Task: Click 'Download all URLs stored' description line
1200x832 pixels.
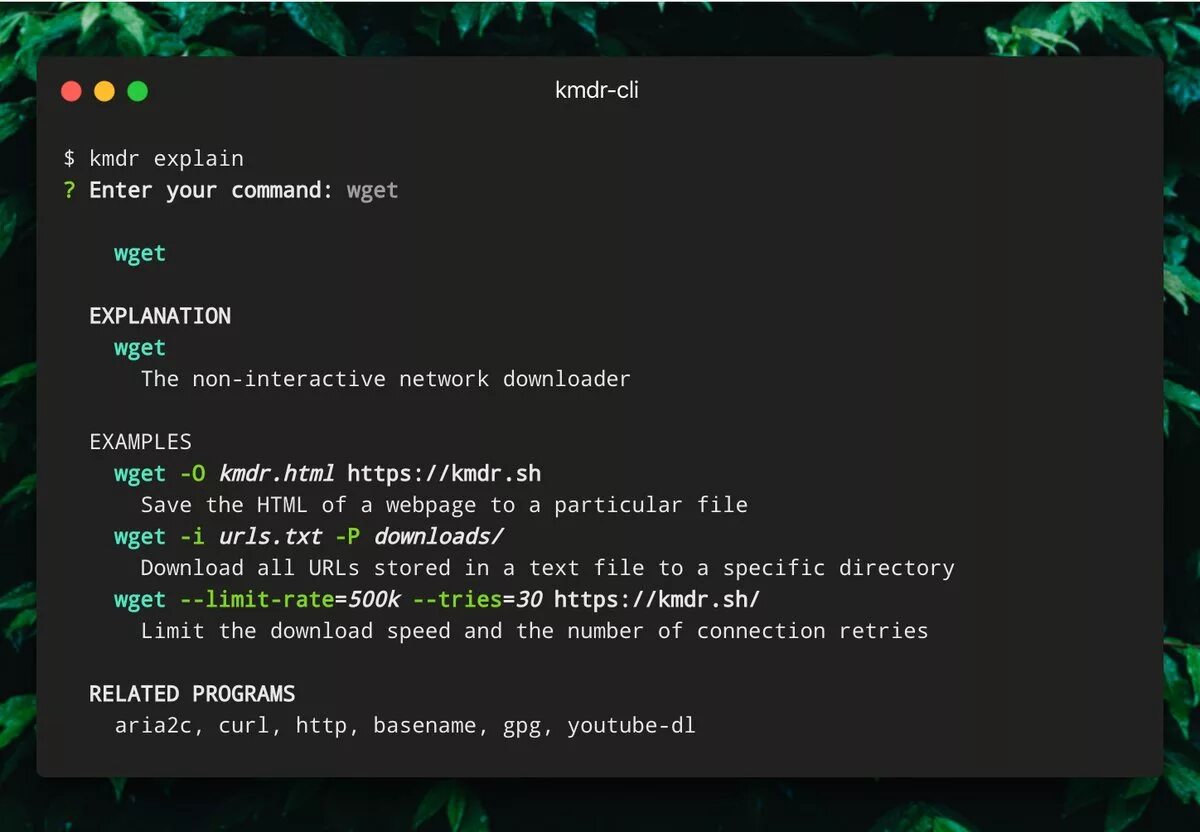Action: (548, 568)
